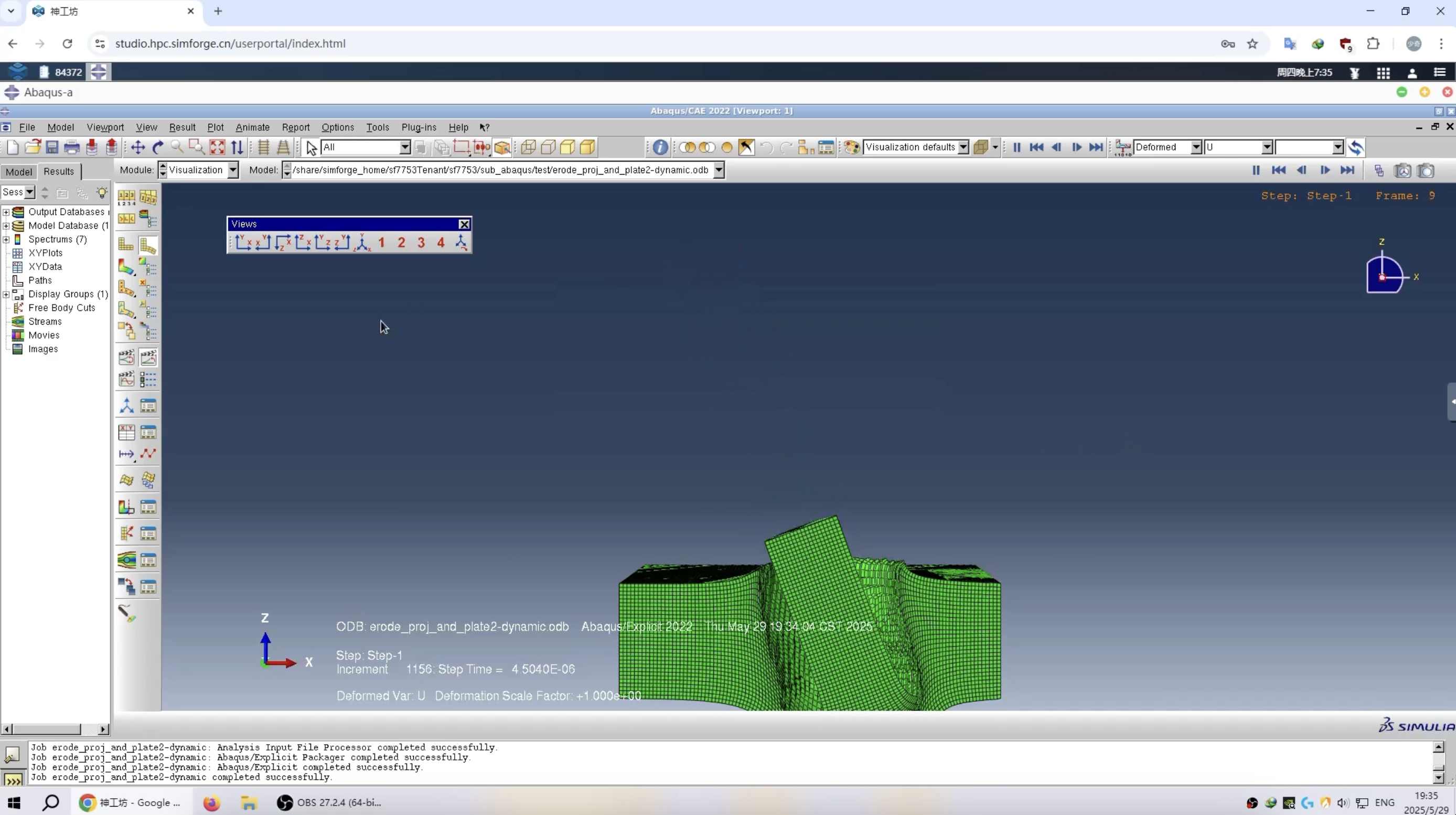Screen dimensions: 1456x815
Task: Toggle the Hidden render style
Action: tap(548, 147)
